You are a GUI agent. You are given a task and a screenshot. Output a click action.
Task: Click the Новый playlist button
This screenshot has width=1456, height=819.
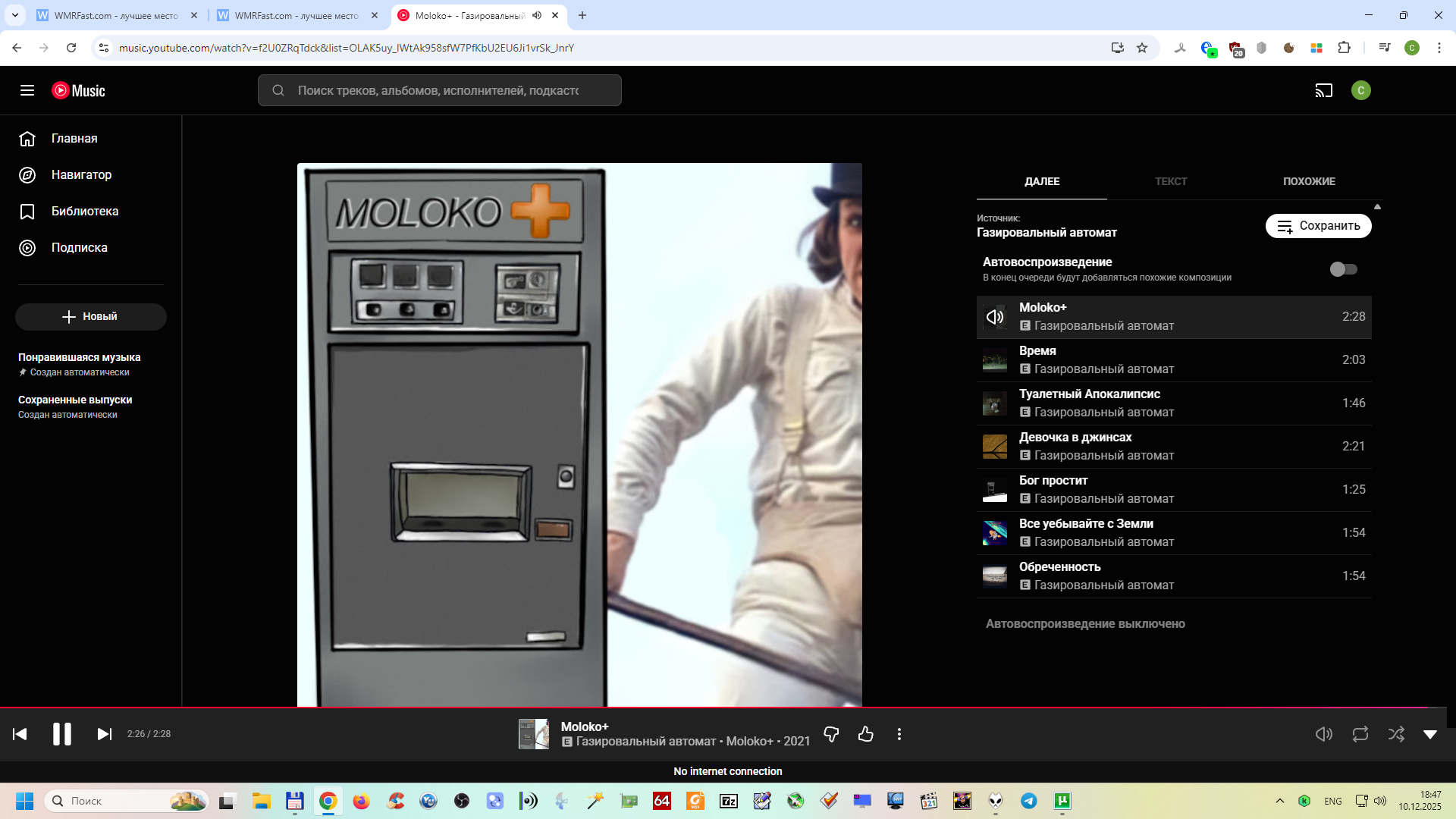(91, 317)
